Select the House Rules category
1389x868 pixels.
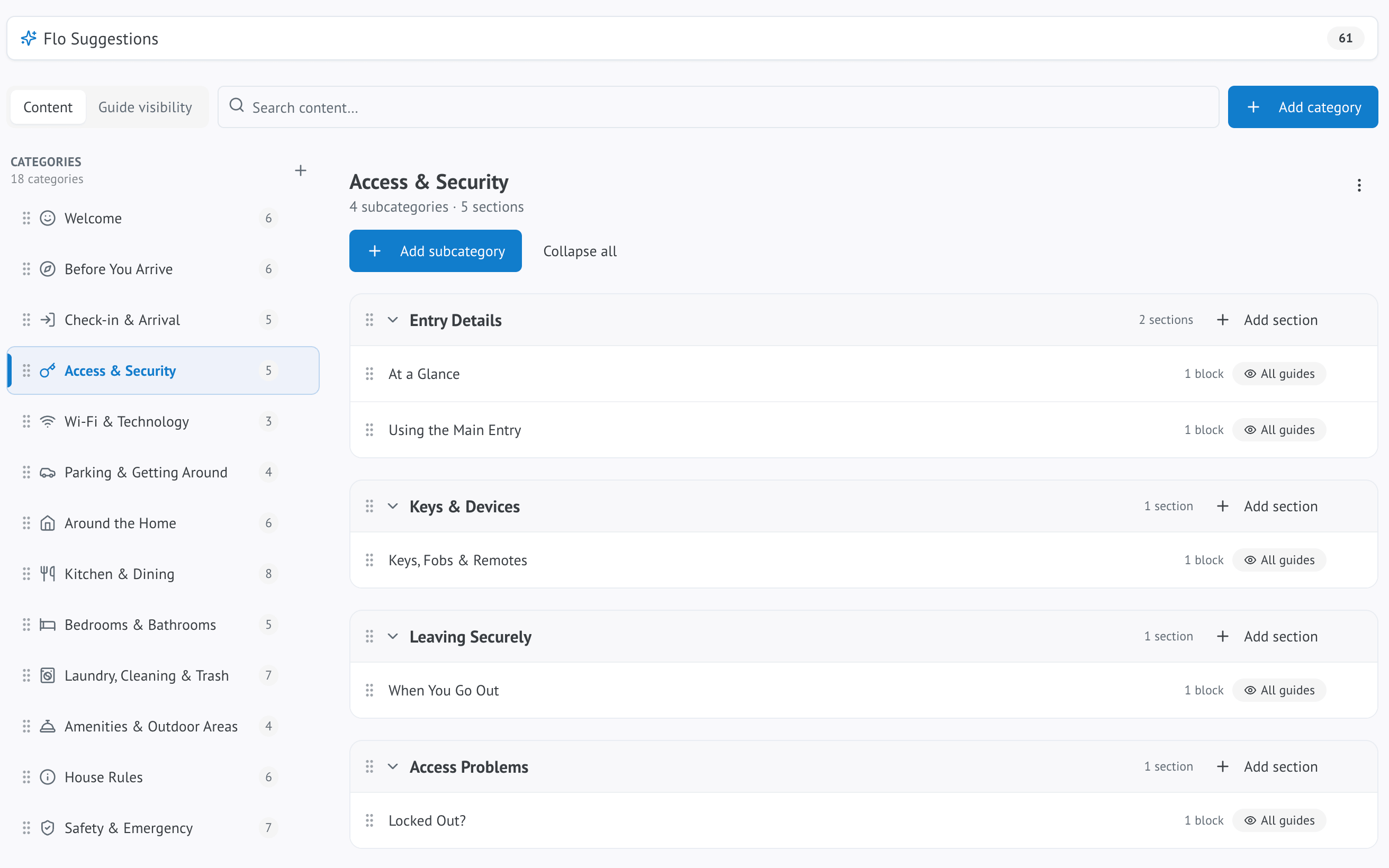click(x=163, y=777)
